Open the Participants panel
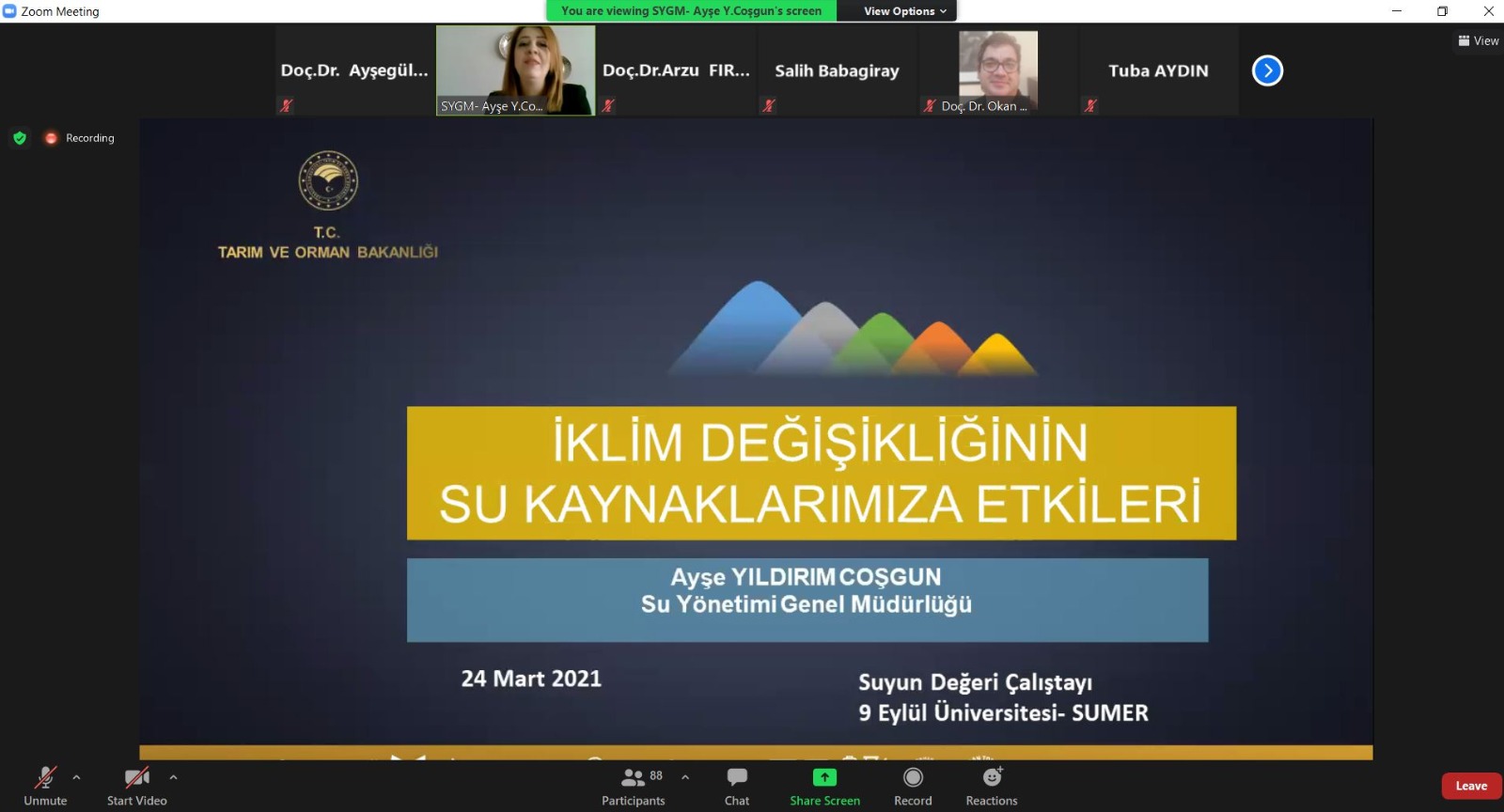This screenshot has height=812, width=1504. (x=633, y=786)
